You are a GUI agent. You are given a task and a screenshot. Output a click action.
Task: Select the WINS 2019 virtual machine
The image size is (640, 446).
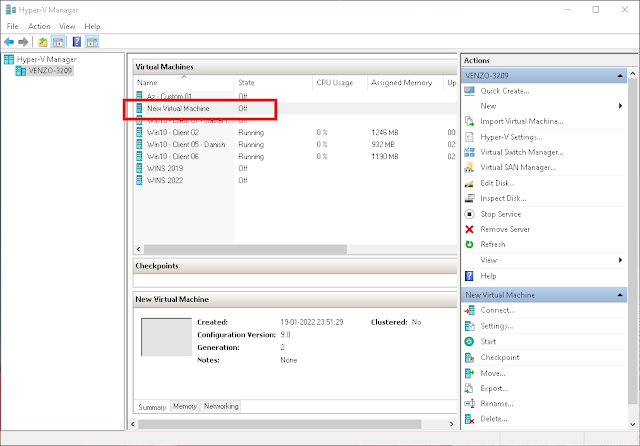295,168
